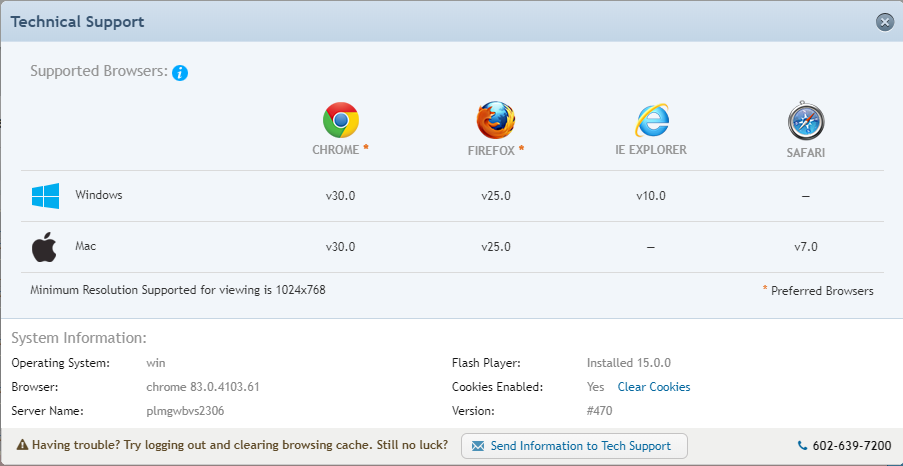Click Flash Player value Installed 15.0.0

click(x=629, y=363)
